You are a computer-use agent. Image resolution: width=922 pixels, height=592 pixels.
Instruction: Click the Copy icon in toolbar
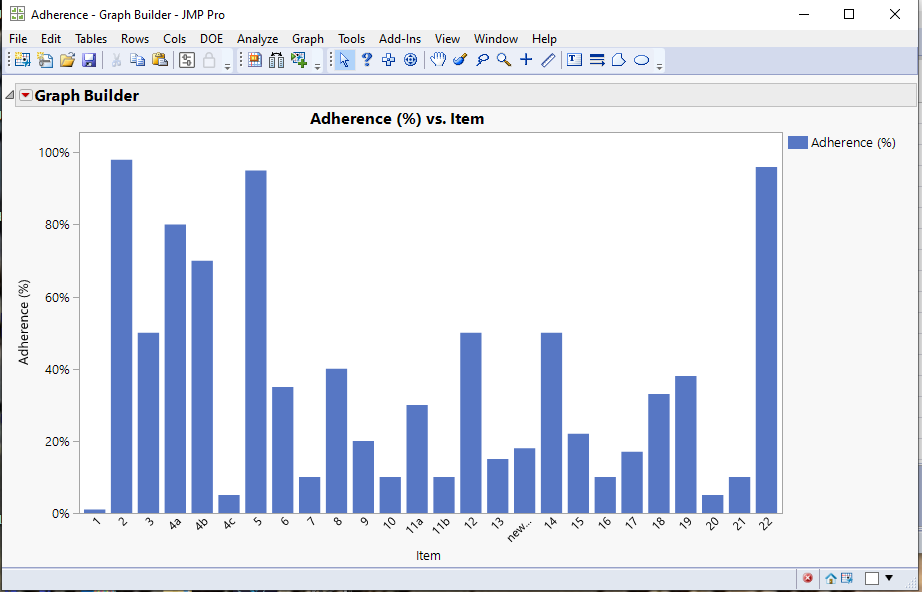tap(138, 60)
